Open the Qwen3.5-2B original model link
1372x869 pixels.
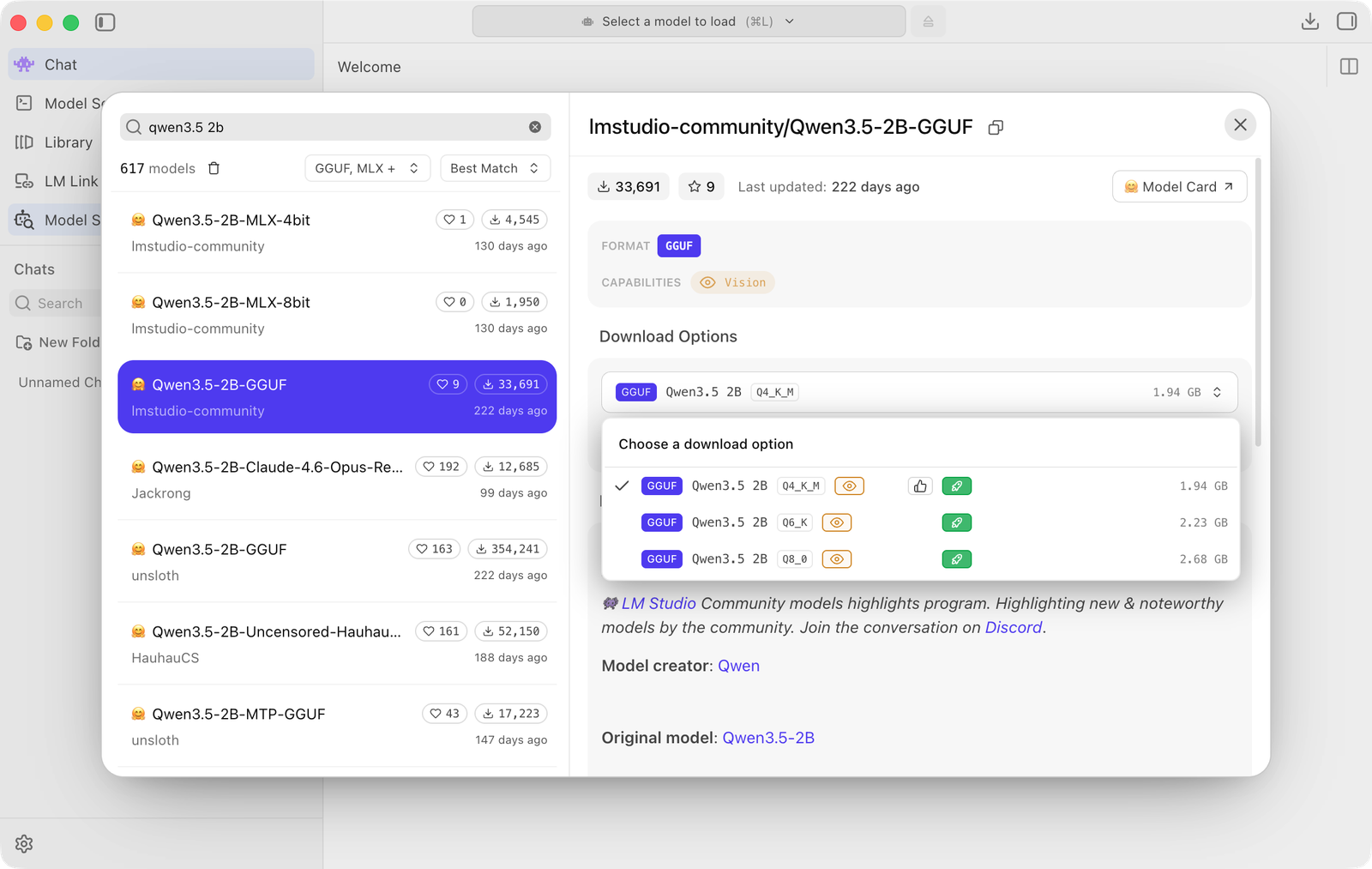coord(768,738)
